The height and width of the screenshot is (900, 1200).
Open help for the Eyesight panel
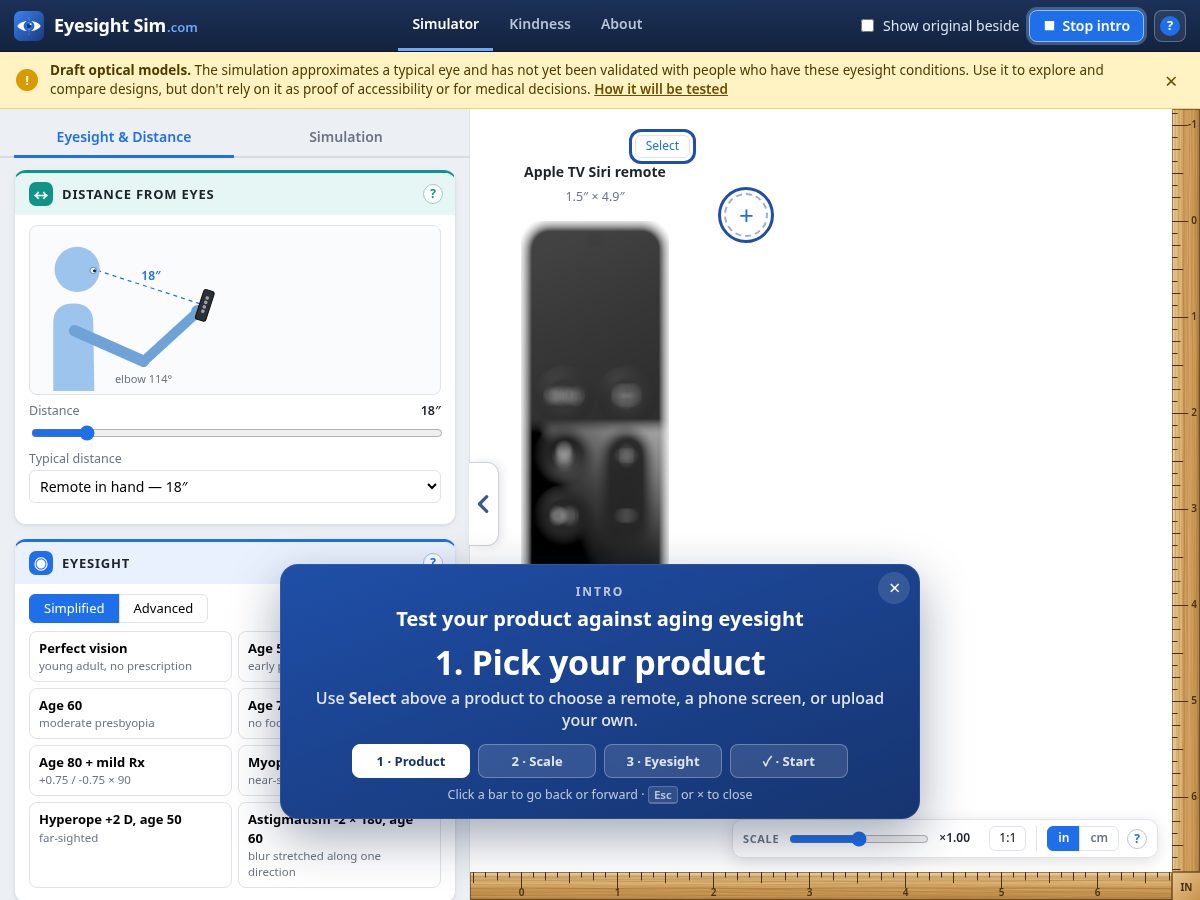[432, 562]
